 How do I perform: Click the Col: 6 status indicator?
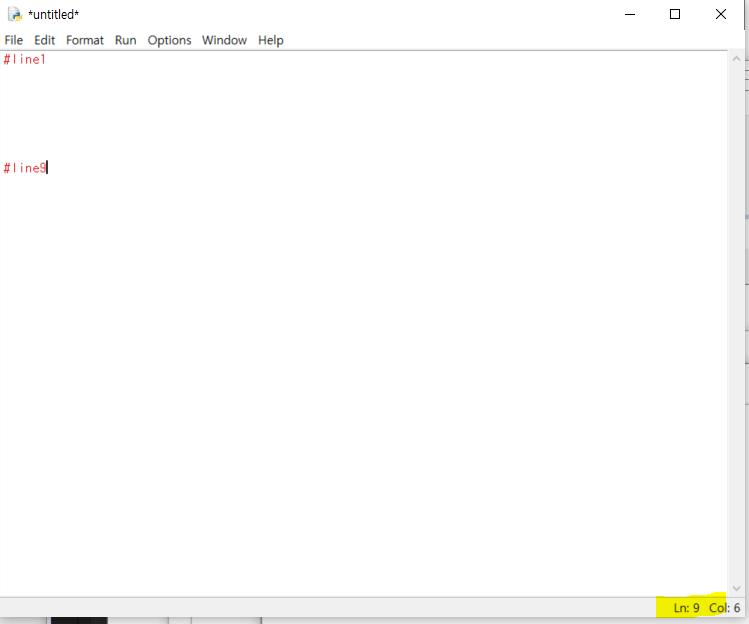coord(725,608)
